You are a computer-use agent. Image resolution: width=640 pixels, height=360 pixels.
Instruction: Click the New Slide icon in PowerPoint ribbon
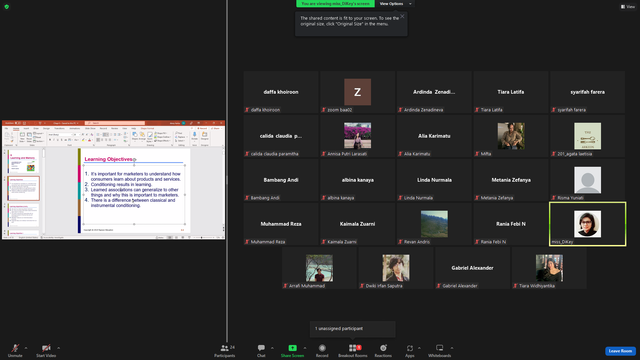[22, 135]
